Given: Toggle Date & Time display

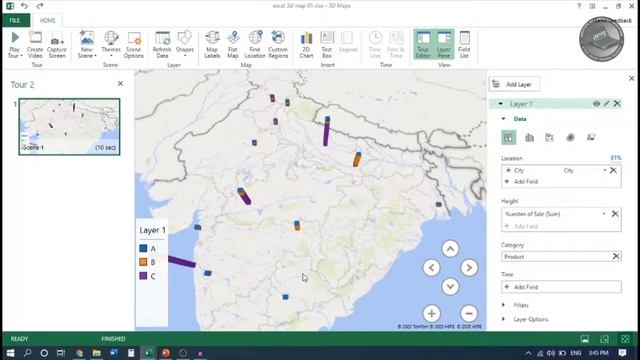Looking at the screenshot, I should [396, 45].
